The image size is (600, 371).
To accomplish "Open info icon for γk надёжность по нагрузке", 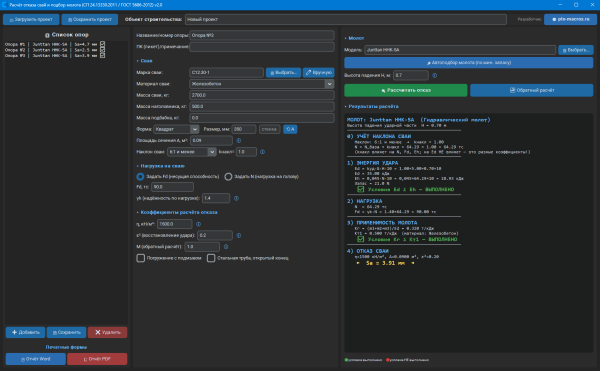I will point(236,198).
